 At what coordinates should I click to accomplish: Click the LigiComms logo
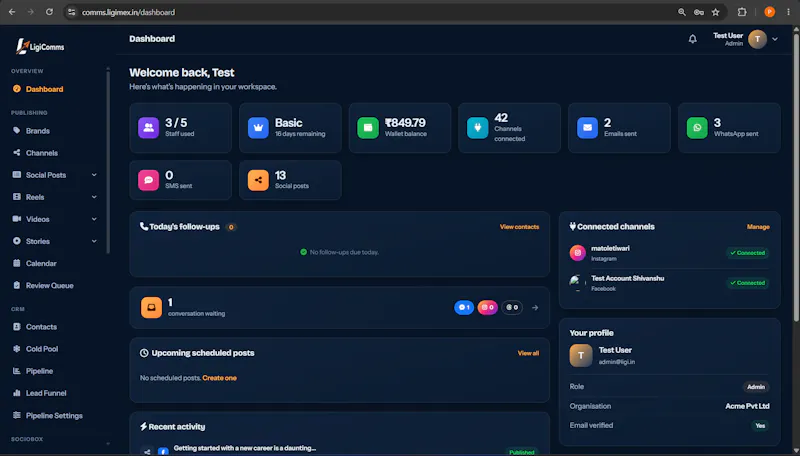[x=40, y=46]
